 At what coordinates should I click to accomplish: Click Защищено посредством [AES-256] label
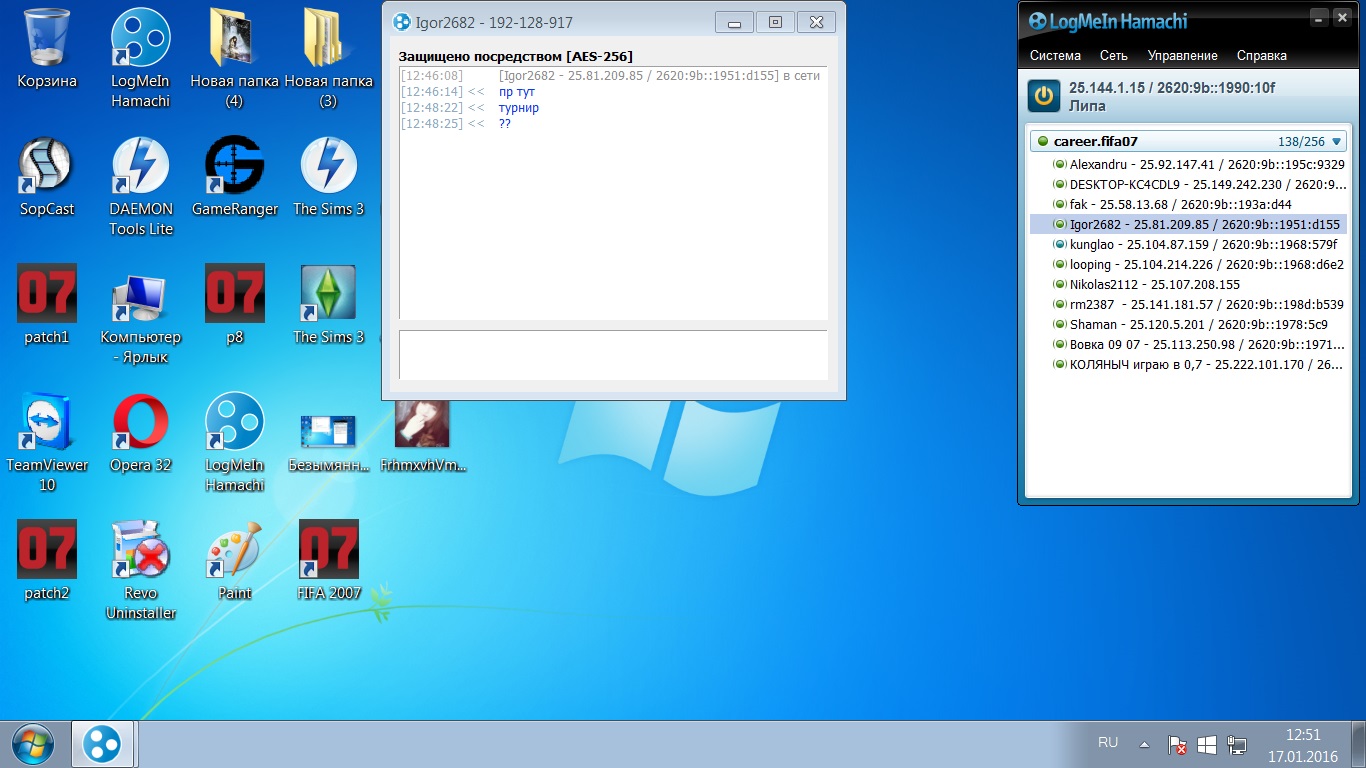(515, 56)
